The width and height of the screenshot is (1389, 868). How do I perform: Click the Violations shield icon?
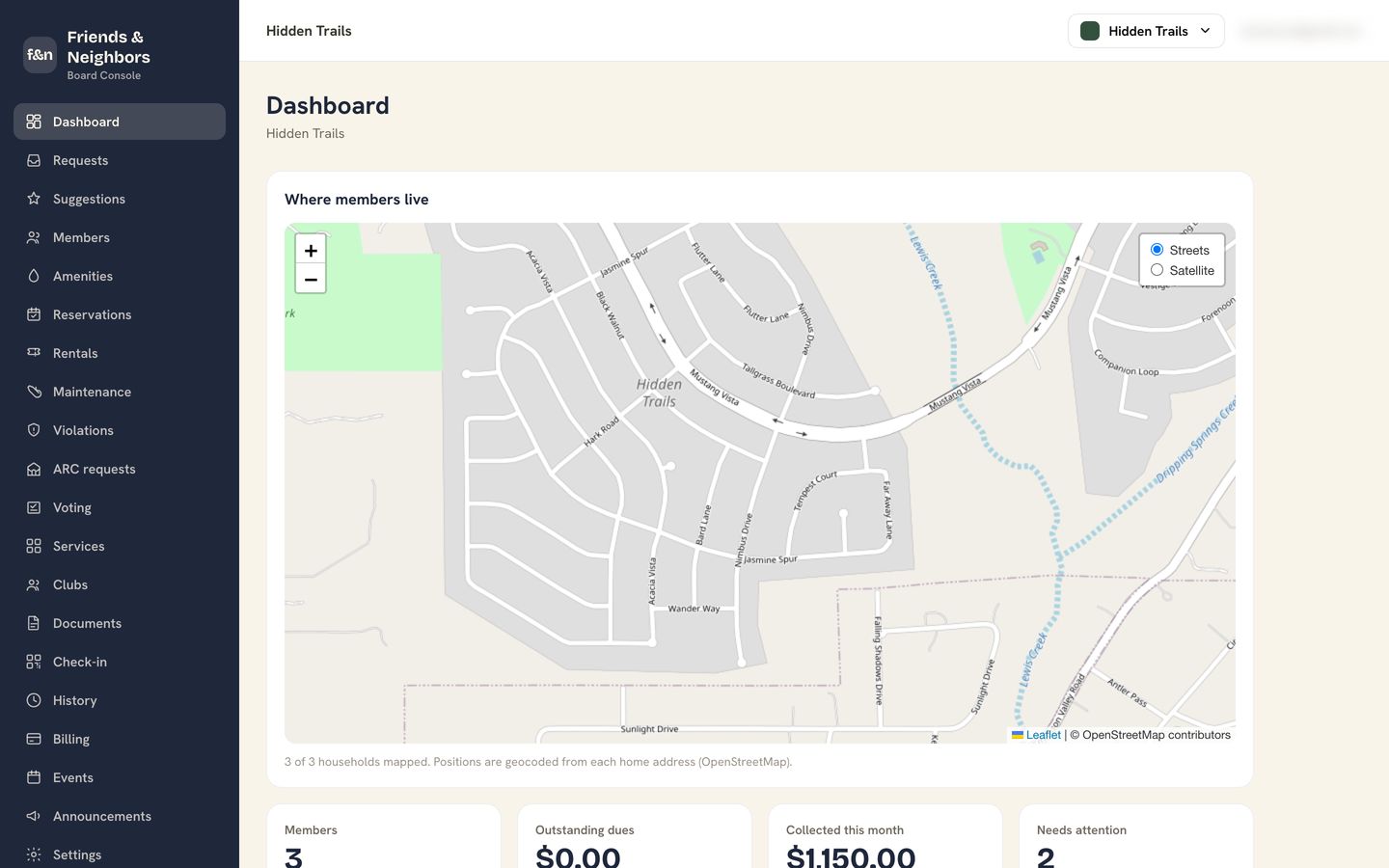(x=34, y=430)
